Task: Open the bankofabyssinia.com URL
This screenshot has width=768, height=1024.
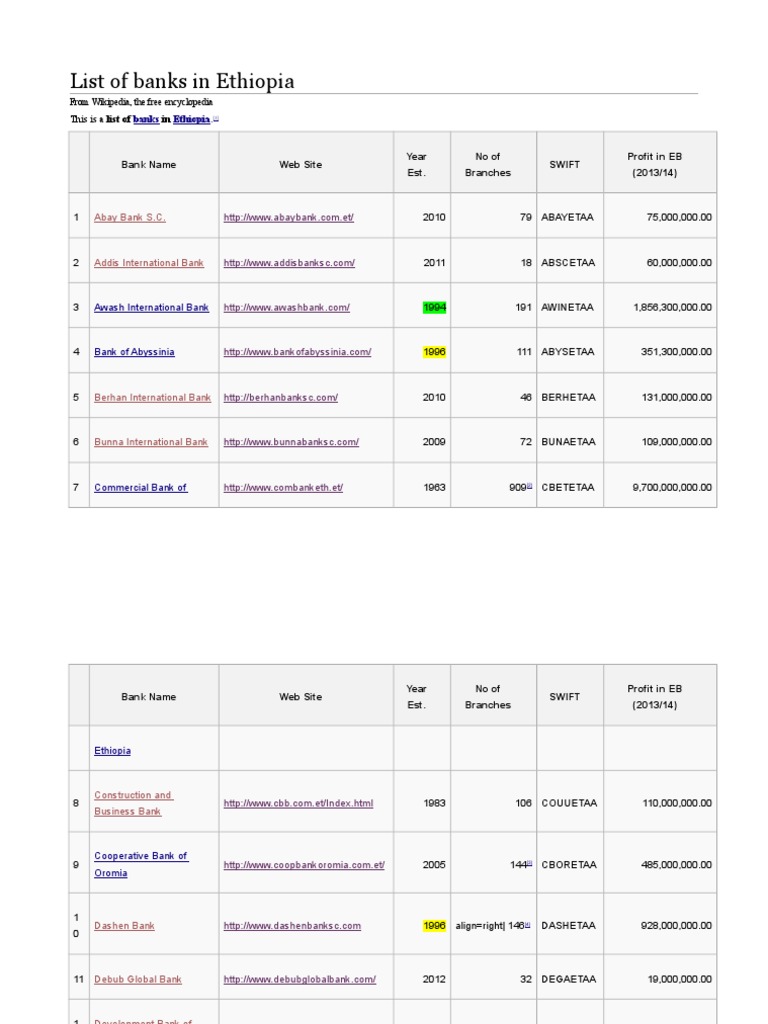Action: tap(298, 352)
